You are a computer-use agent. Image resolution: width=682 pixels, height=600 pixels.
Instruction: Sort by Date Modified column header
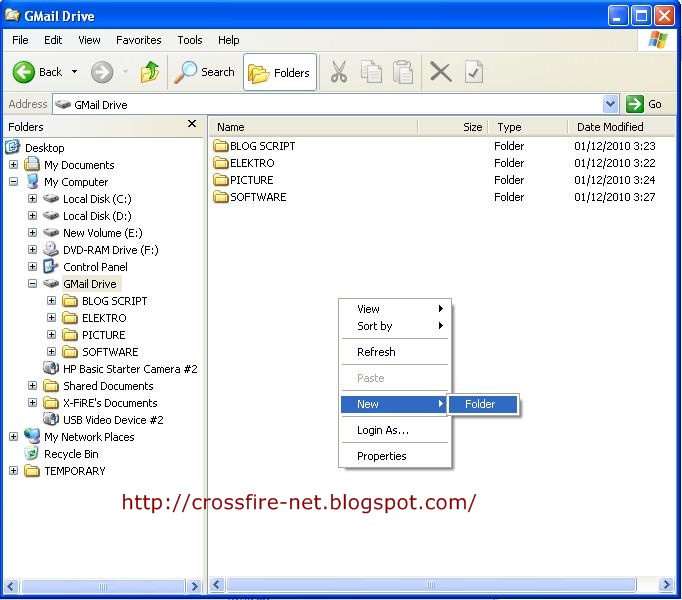[621, 127]
